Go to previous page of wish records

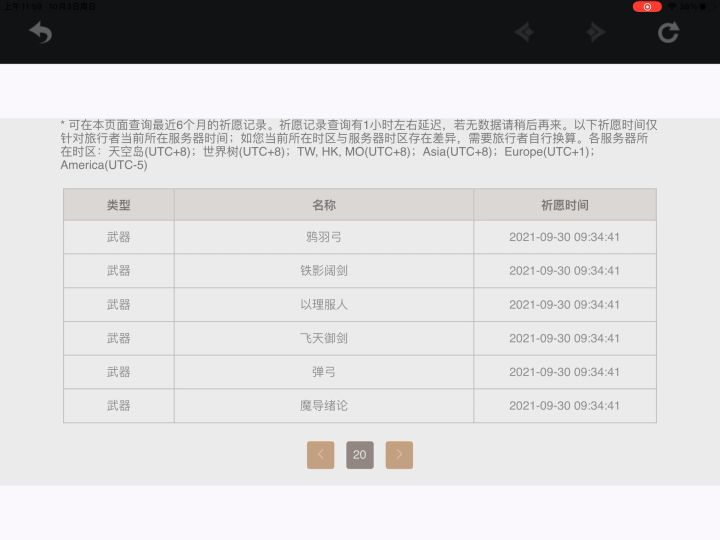[321, 455]
